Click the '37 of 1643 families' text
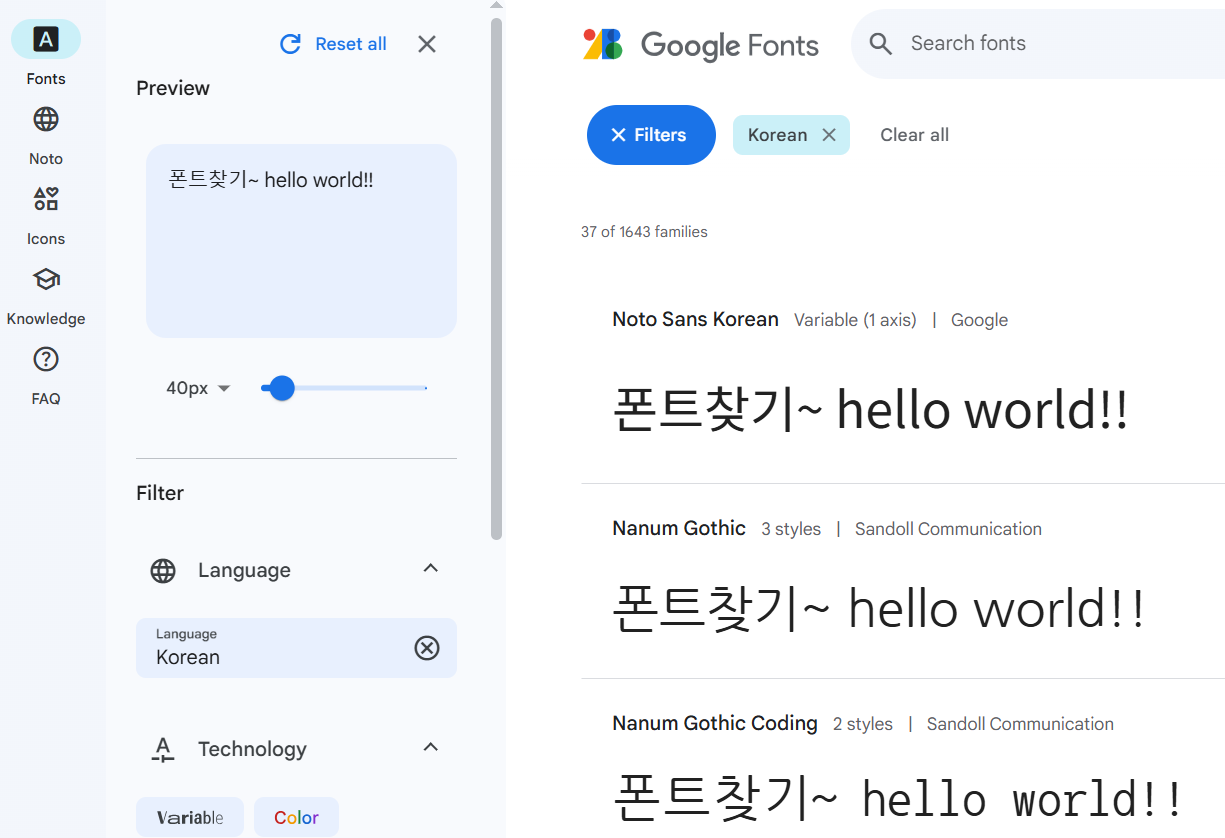 pyautogui.click(x=644, y=232)
